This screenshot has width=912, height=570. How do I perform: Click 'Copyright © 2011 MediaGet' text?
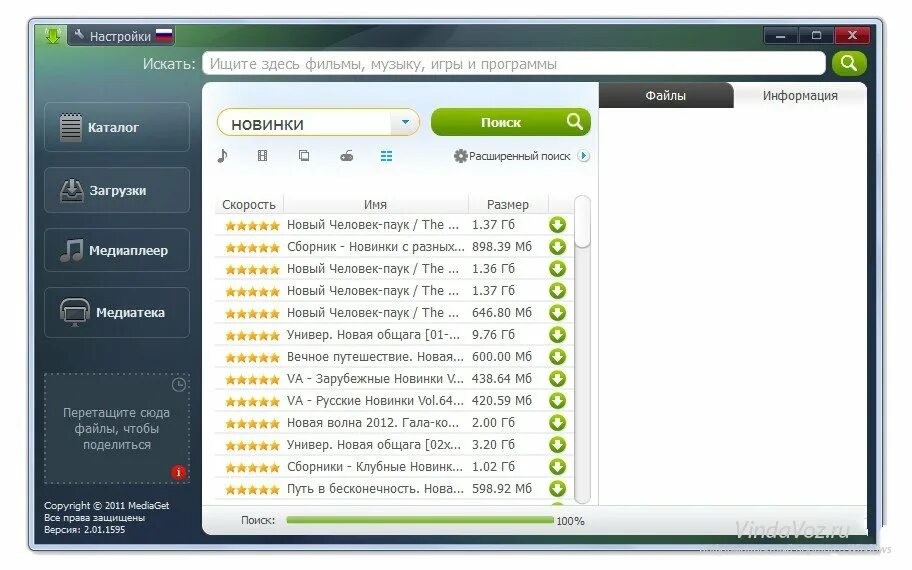106,505
